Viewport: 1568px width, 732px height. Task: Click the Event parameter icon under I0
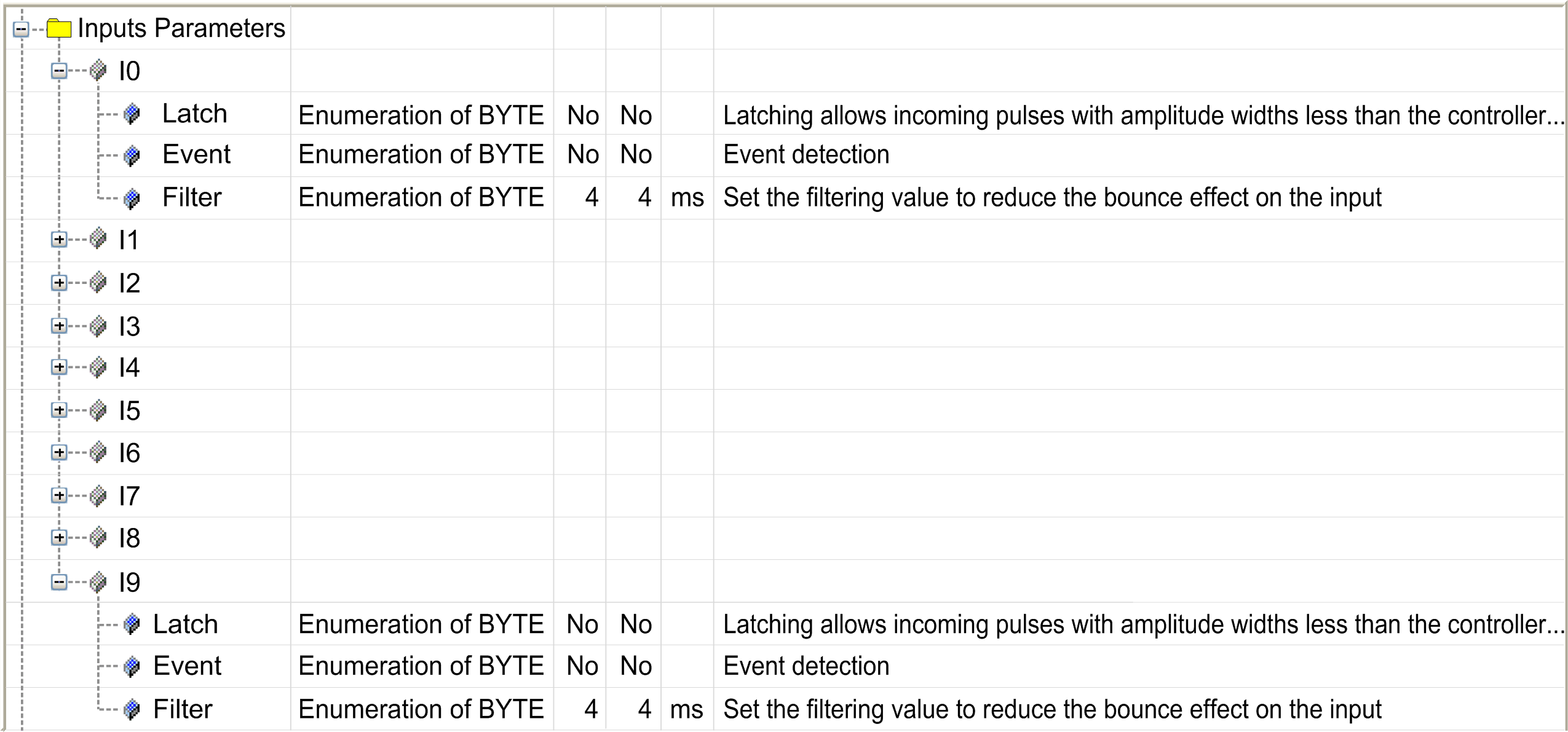click(132, 155)
